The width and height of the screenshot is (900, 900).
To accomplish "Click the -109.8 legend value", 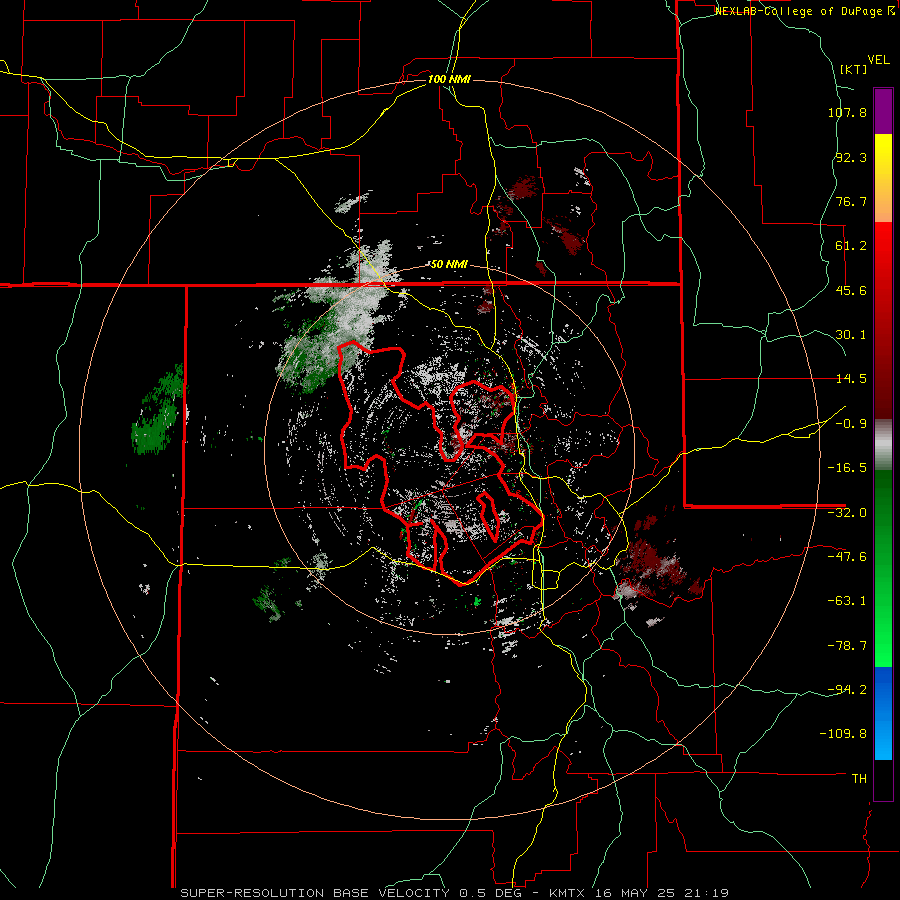I will [843, 734].
